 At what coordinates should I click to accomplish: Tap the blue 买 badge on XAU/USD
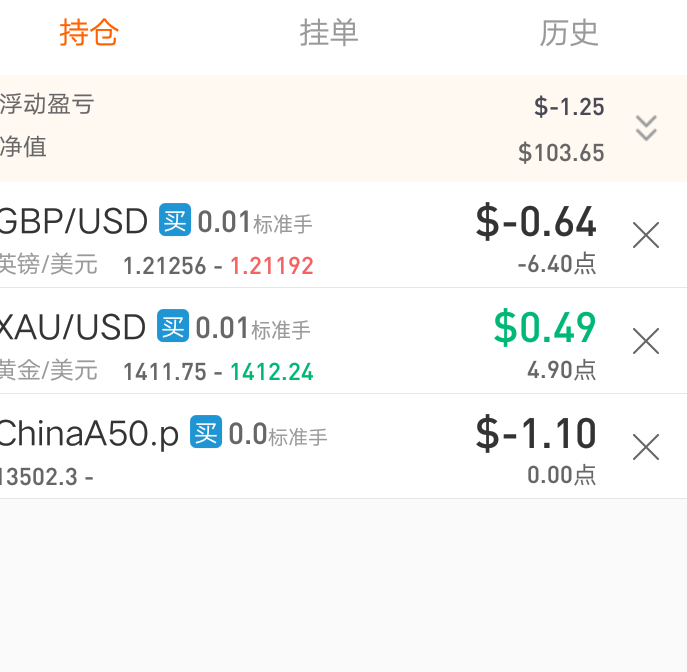point(173,326)
